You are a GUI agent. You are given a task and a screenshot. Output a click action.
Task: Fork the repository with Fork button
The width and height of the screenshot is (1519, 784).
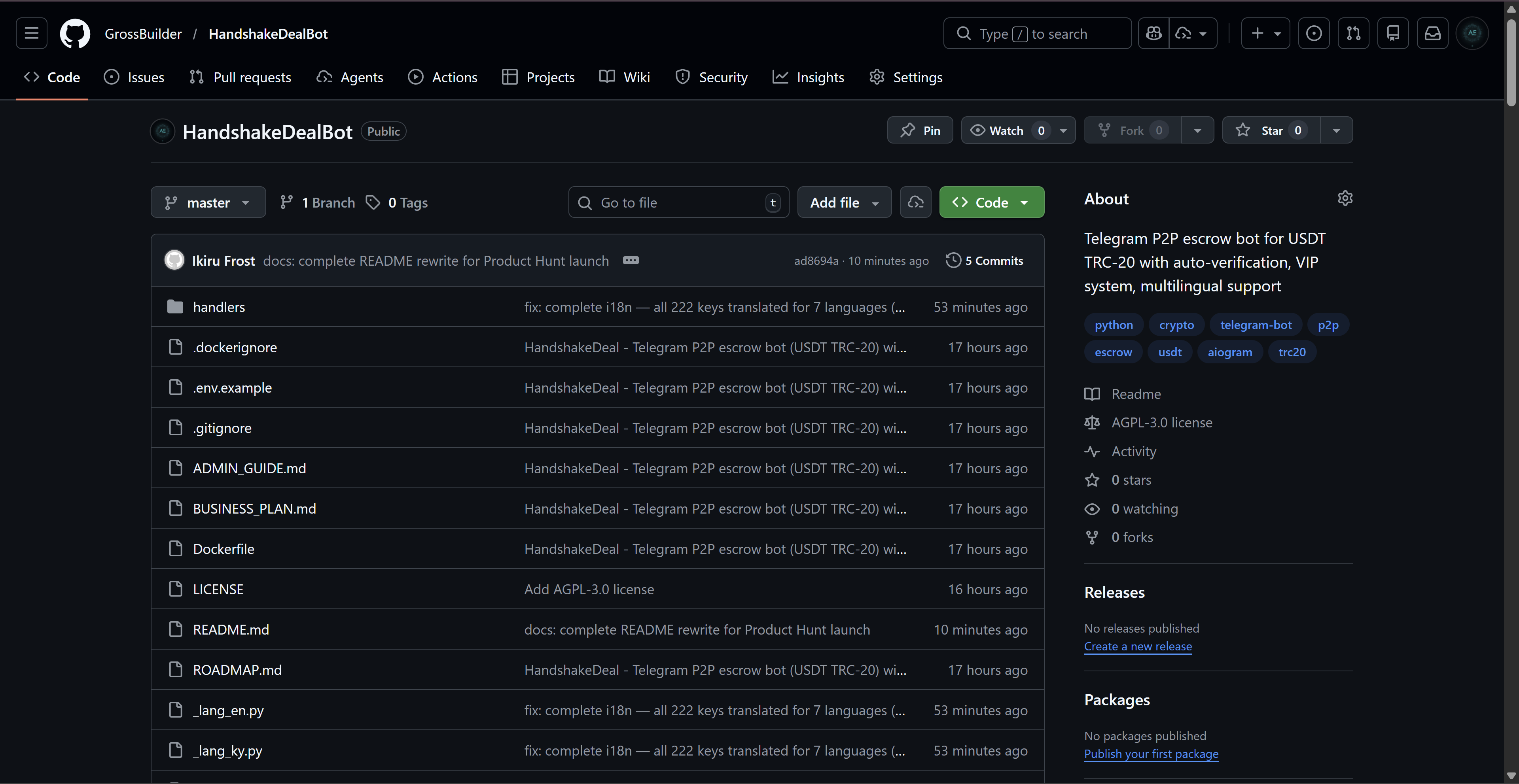coord(1133,130)
